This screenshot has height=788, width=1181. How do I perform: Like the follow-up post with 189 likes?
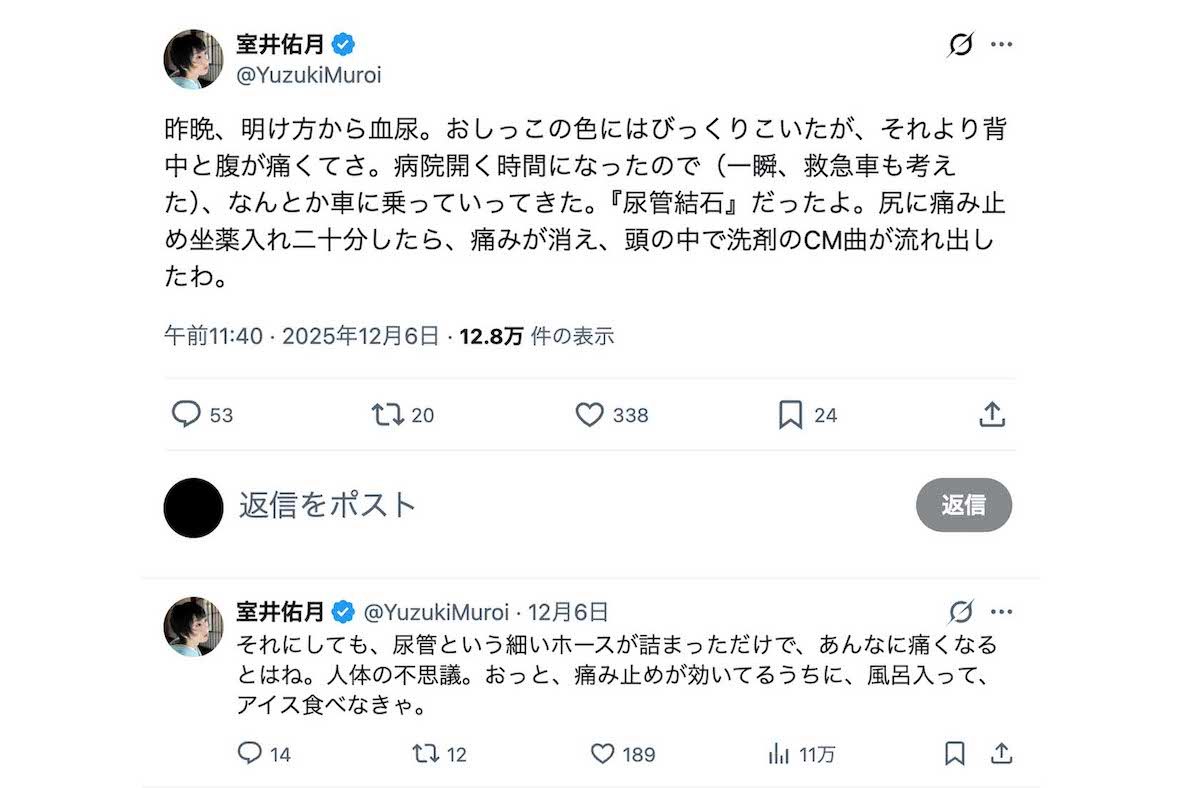tap(602, 753)
